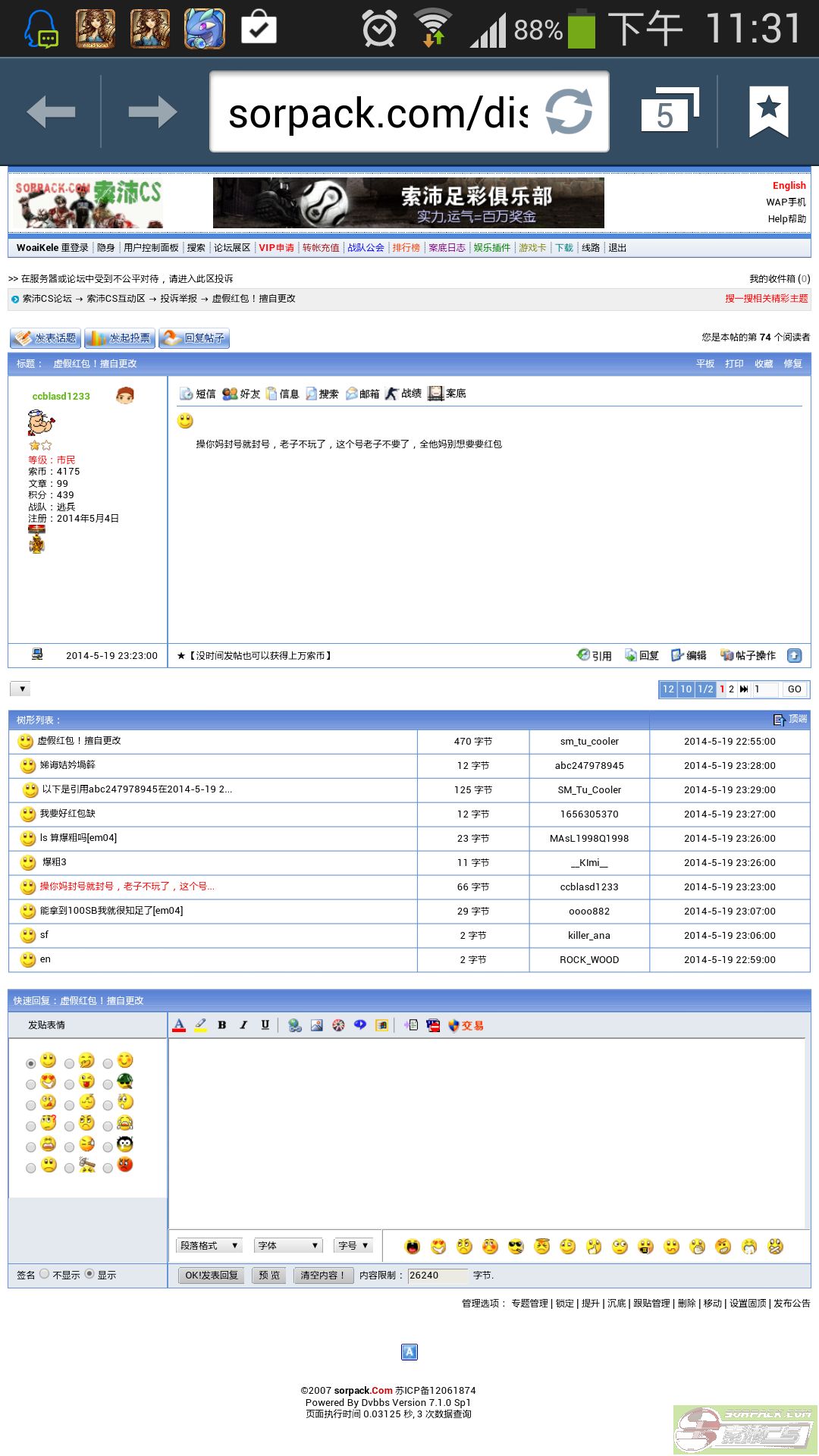Select the 不显示 signature radio button
The width and height of the screenshot is (819, 1456).
[45, 1274]
